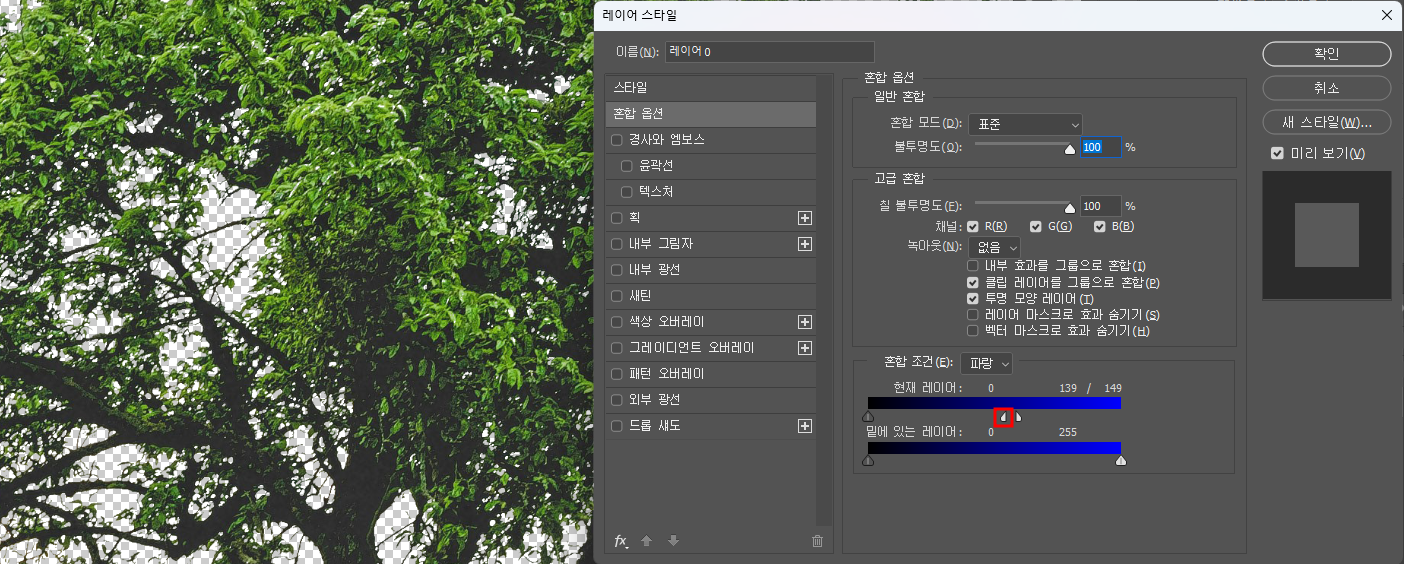
Task: Click the plus icon beside 드롭 섀도
Action: coord(805,426)
